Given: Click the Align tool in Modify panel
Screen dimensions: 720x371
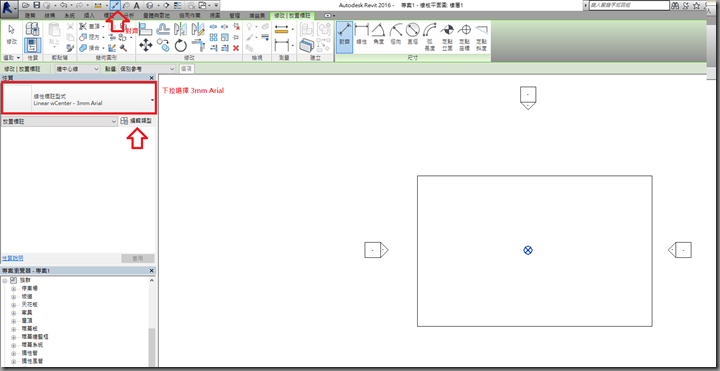Looking at the screenshot, I should click(x=146, y=29).
